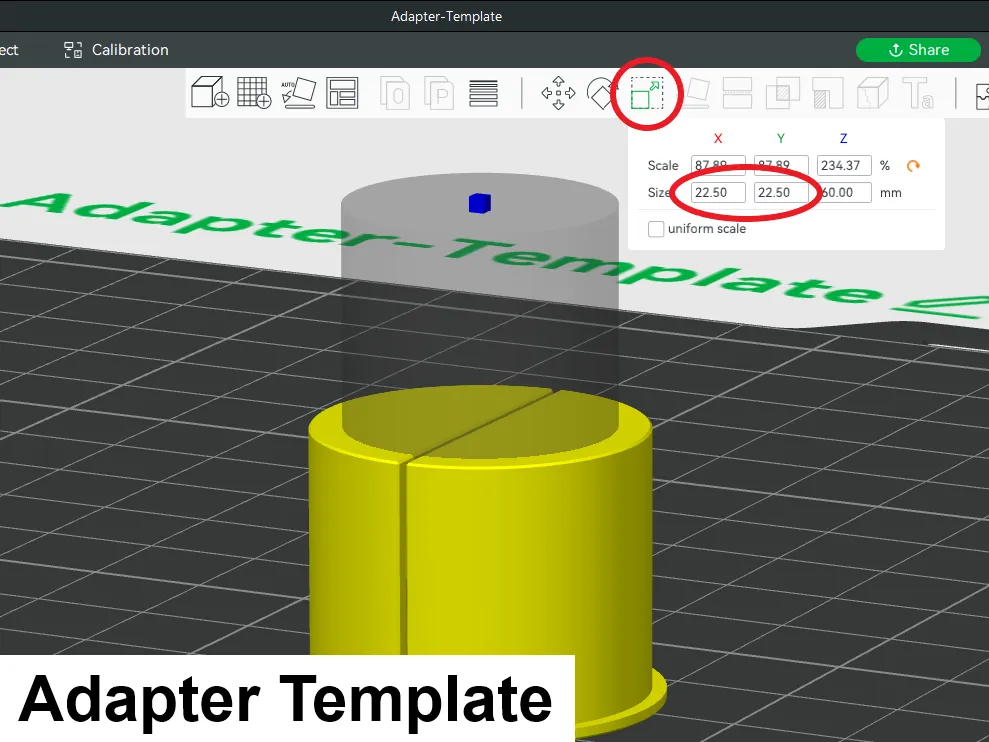Image resolution: width=989 pixels, height=742 pixels.
Task: Select the yellow adapter cylinder model
Action: click(x=480, y=560)
